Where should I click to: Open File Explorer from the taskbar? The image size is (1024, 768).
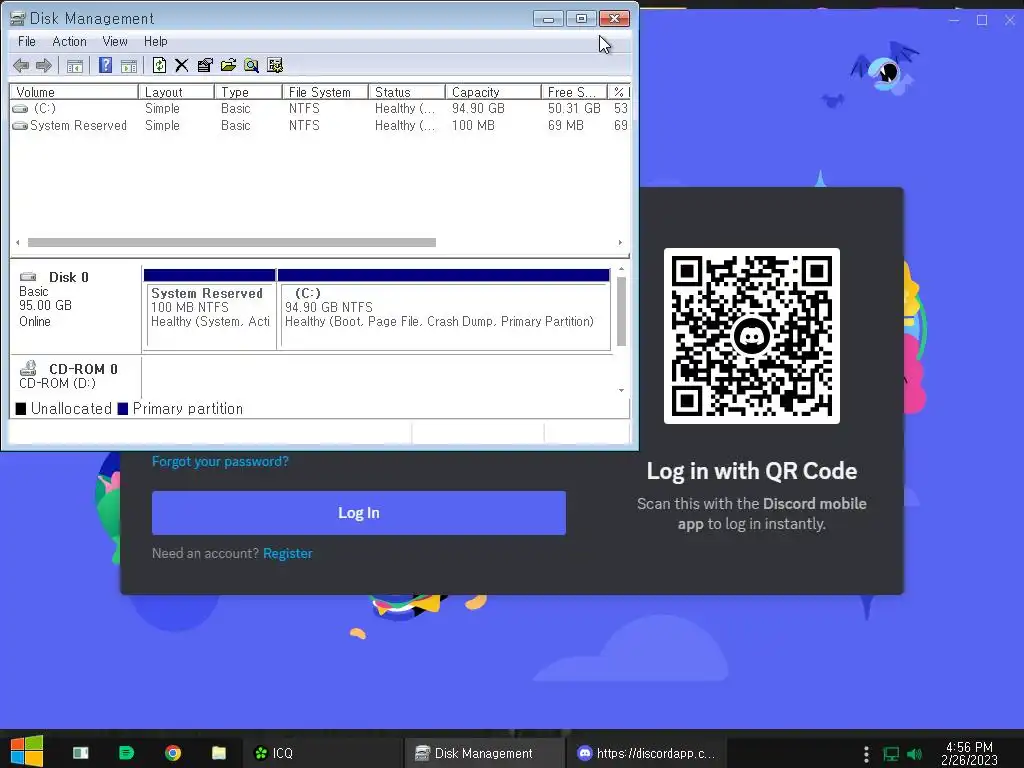(219, 753)
